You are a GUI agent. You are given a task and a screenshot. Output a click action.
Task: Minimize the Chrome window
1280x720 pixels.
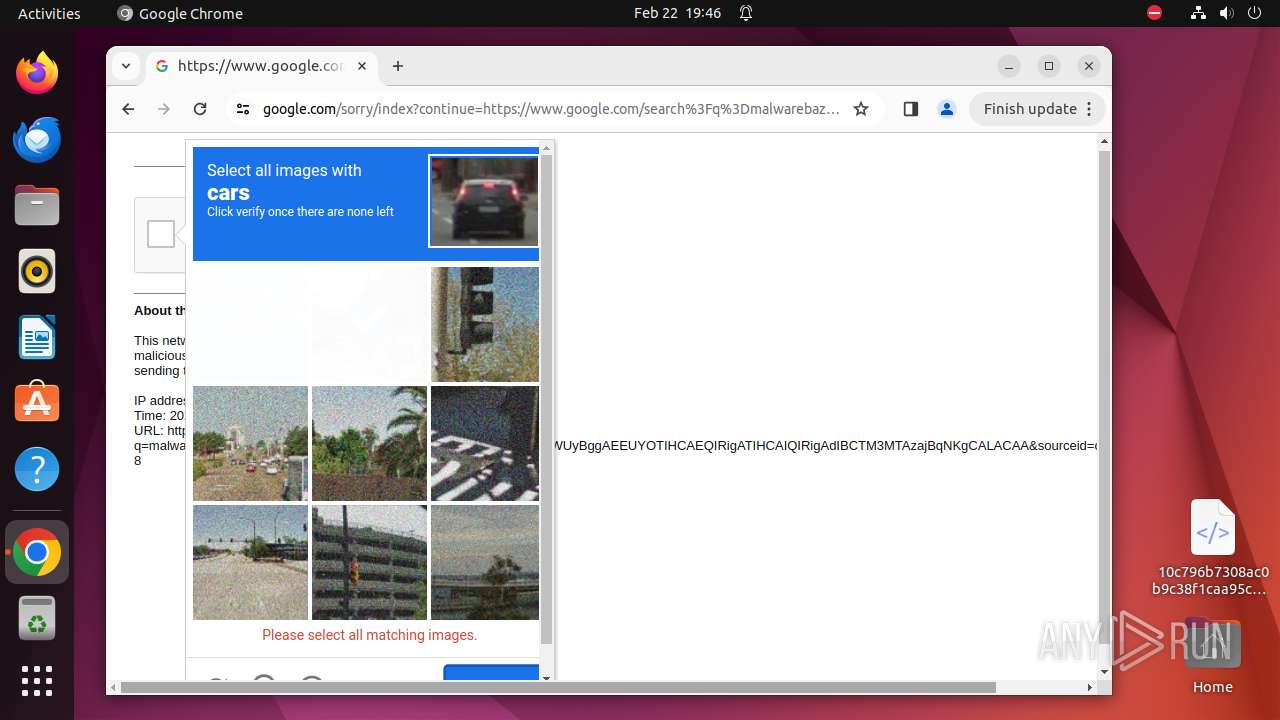tap(1009, 66)
